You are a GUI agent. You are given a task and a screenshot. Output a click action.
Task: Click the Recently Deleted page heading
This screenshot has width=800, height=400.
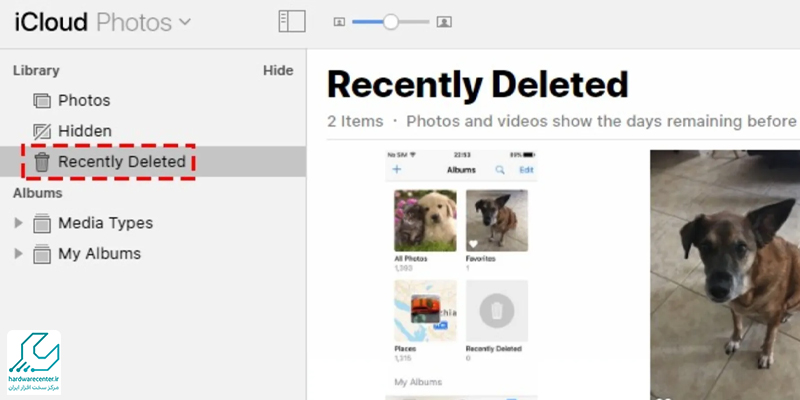478,85
